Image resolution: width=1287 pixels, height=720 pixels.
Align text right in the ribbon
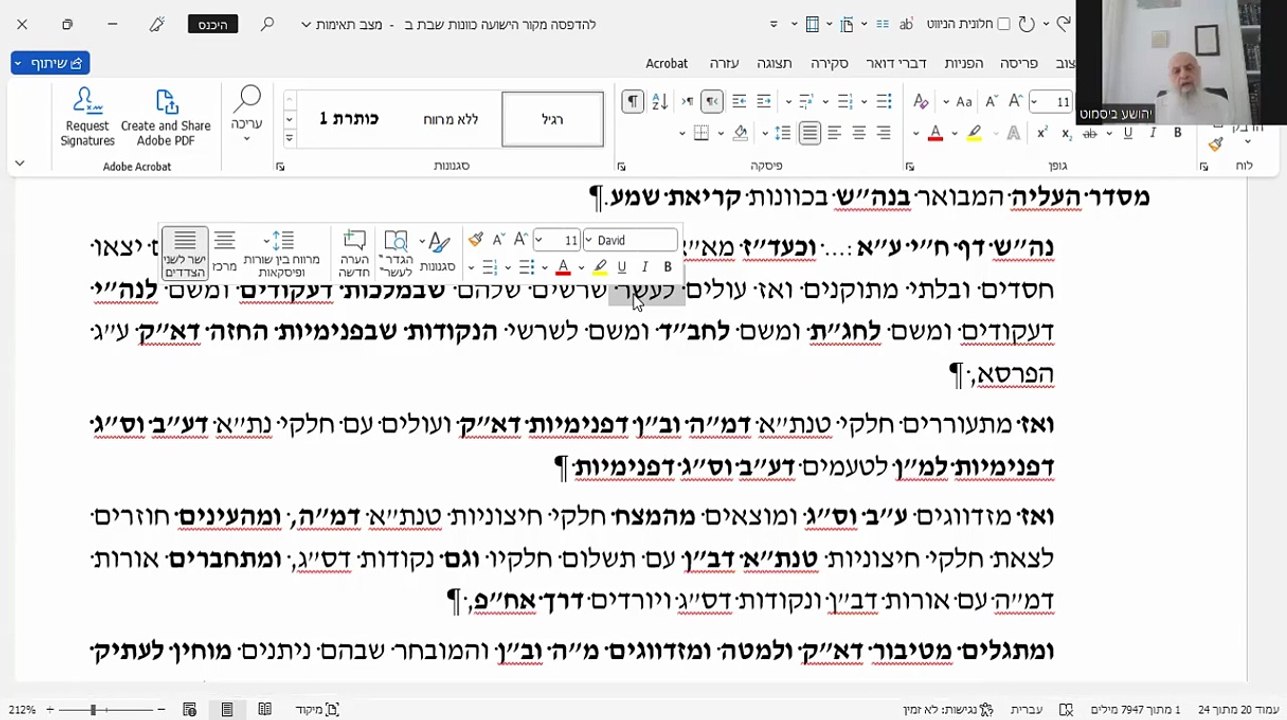point(884,133)
